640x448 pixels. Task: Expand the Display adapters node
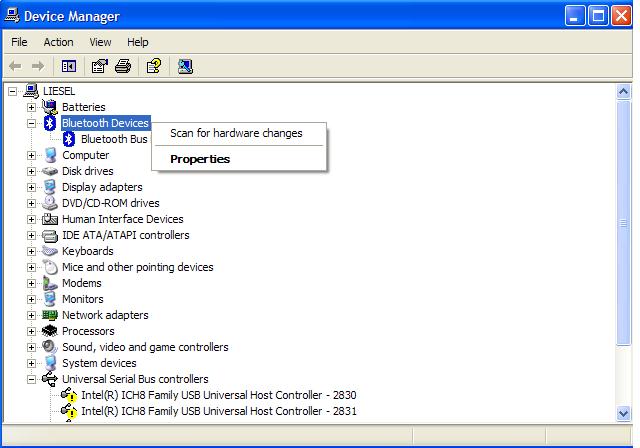click(31, 187)
